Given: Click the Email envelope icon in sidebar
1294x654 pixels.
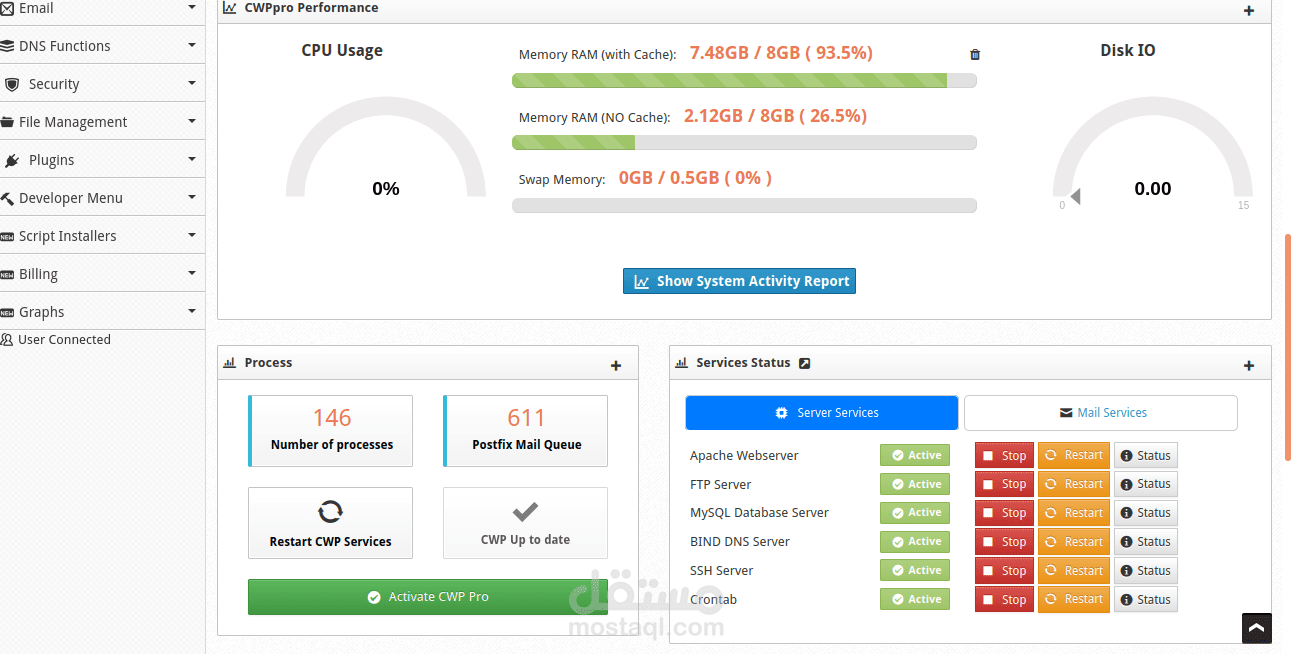Looking at the screenshot, I should 7,8.
